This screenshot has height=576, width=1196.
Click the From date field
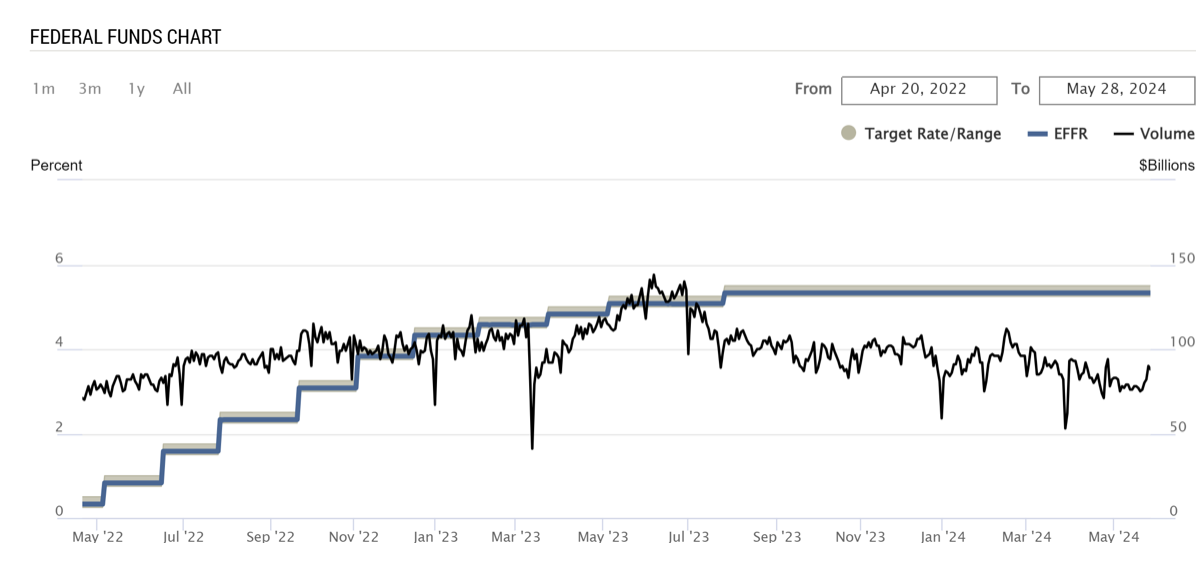(918, 89)
